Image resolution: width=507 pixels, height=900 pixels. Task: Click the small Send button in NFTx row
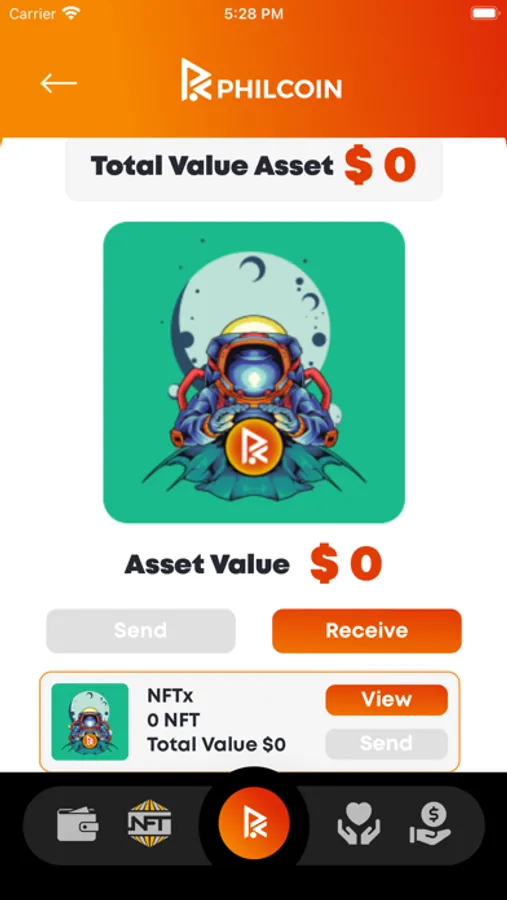(386, 744)
